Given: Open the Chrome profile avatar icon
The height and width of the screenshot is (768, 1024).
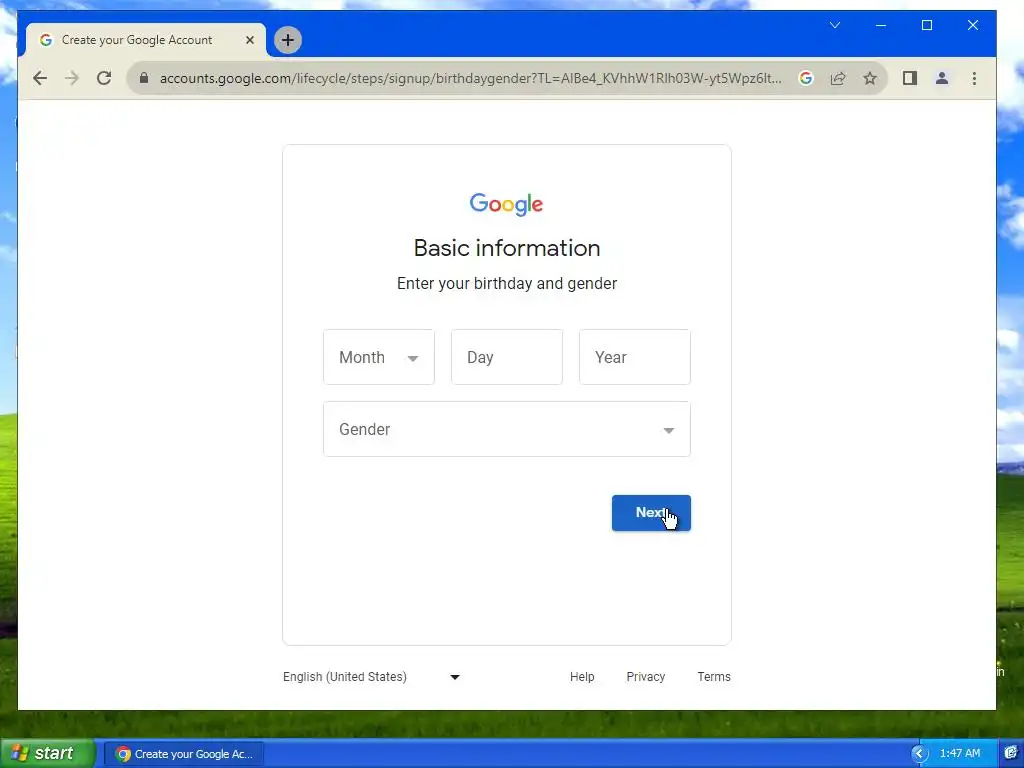Looking at the screenshot, I should point(942,78).
